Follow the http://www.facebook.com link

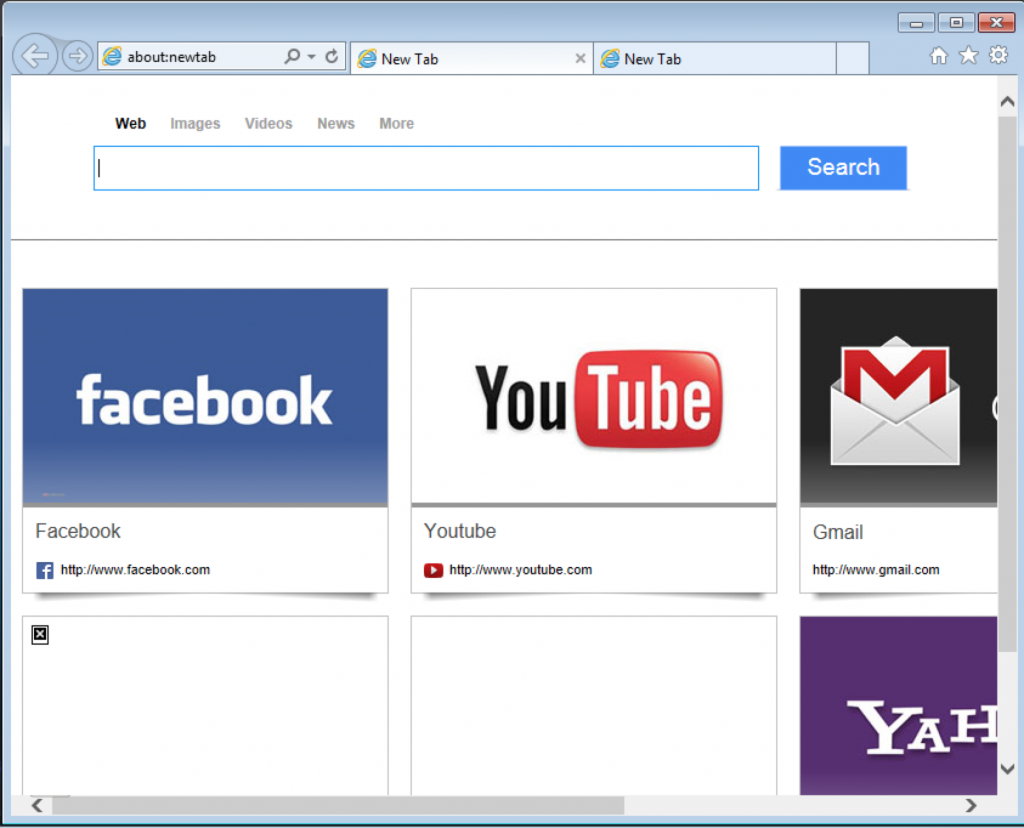click(x=135, y=570)
